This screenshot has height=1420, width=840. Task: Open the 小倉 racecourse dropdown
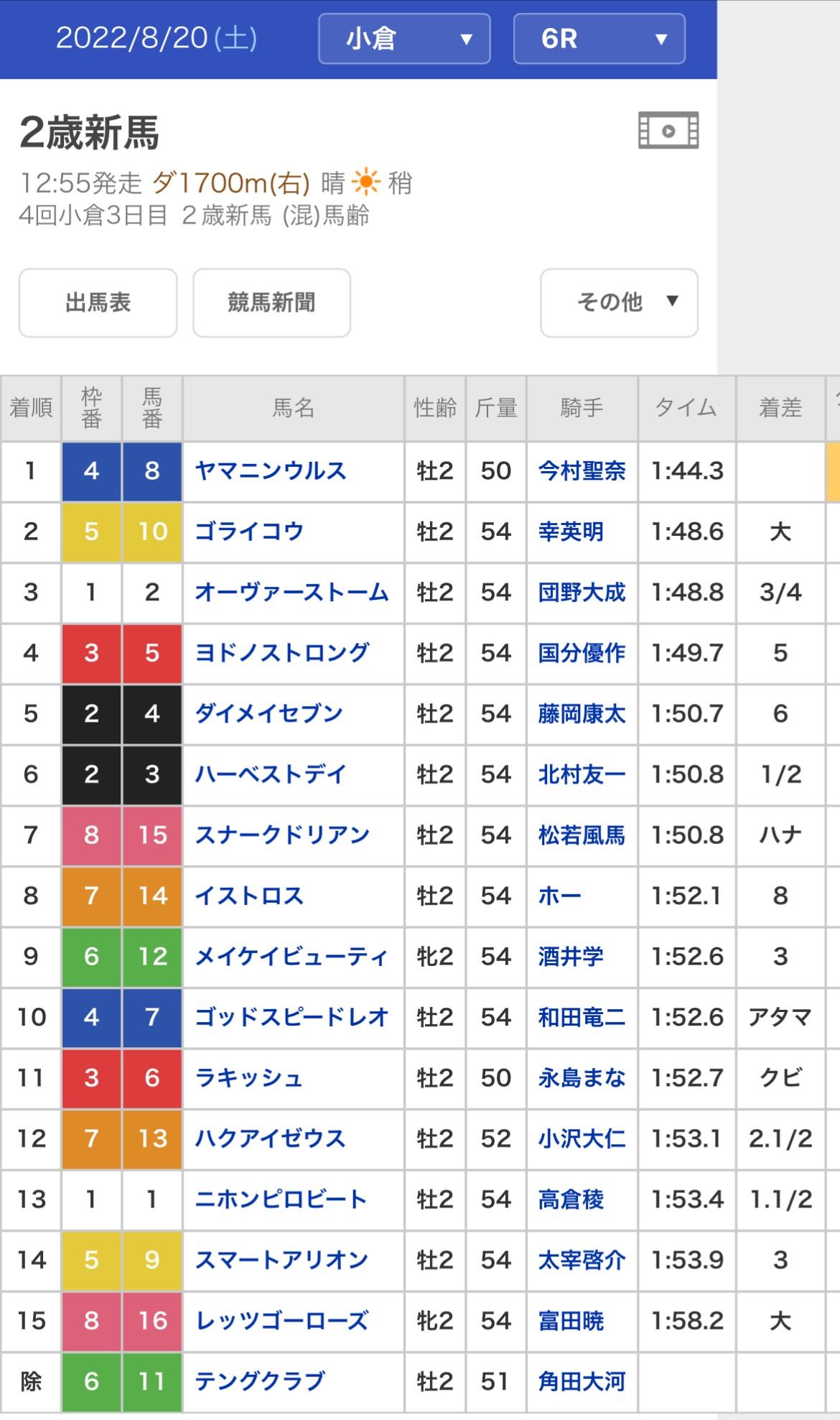coord(404,39)
